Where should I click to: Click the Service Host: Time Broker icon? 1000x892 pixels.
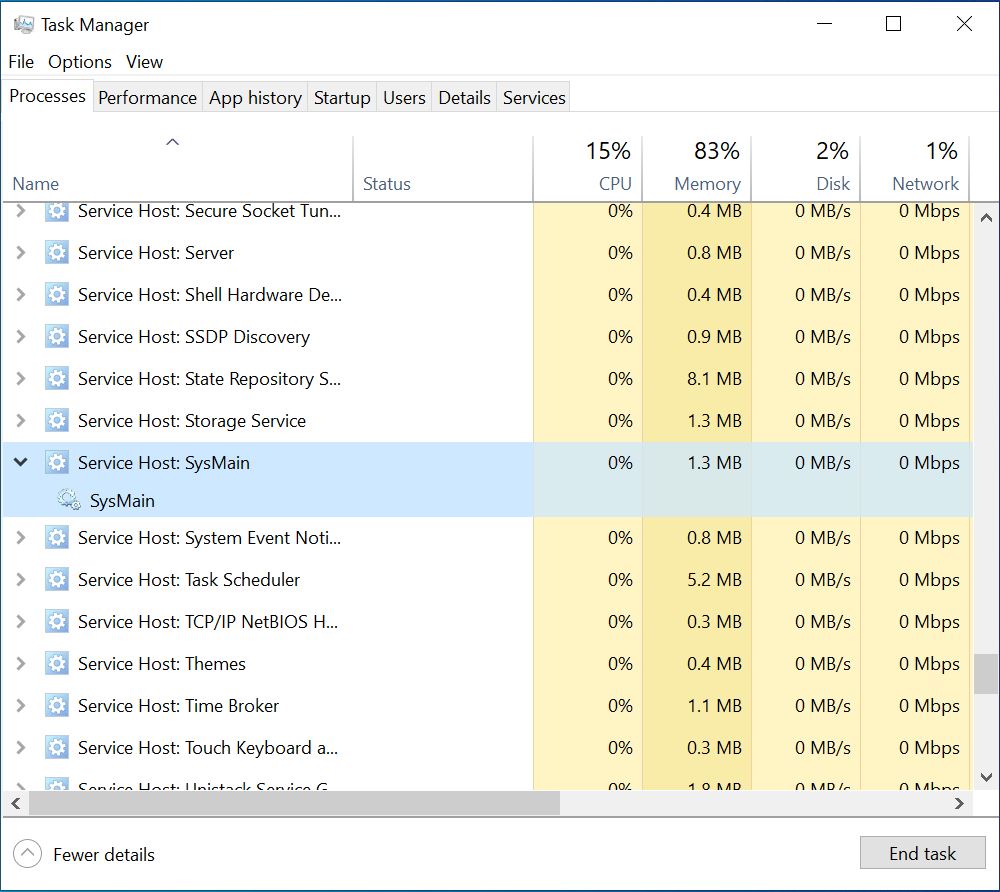point(57,706)
